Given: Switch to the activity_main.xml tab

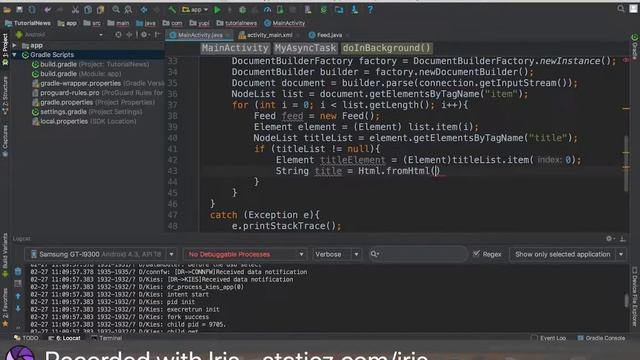Looking at the screenshot, I should (269, 35).
